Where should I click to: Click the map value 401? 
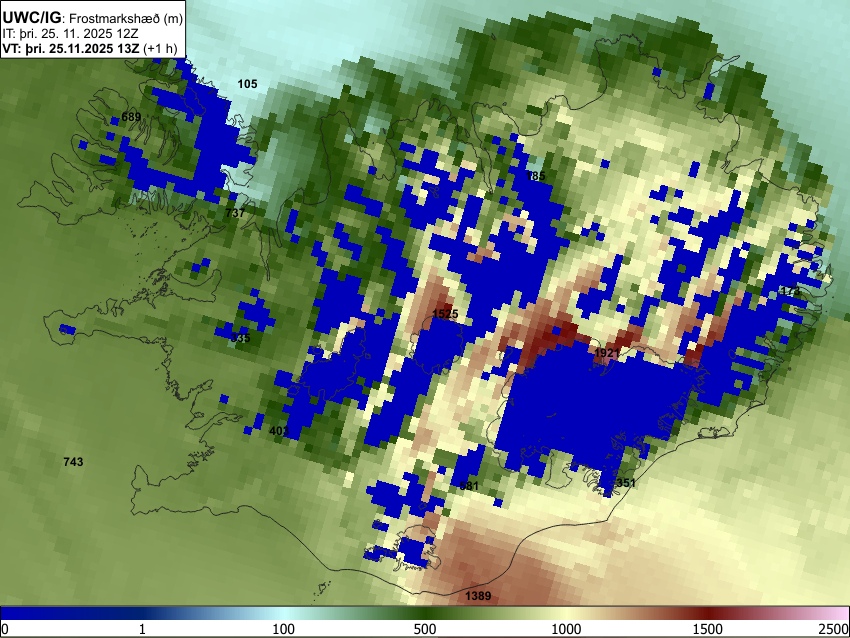[x=279, y=431]
